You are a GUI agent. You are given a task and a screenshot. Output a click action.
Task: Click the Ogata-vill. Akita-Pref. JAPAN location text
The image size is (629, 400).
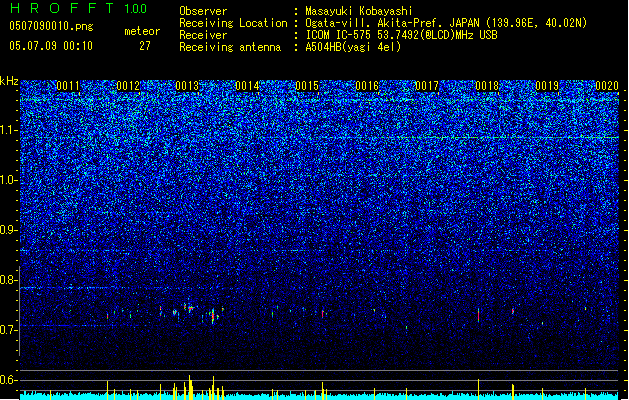click(446, 23)
